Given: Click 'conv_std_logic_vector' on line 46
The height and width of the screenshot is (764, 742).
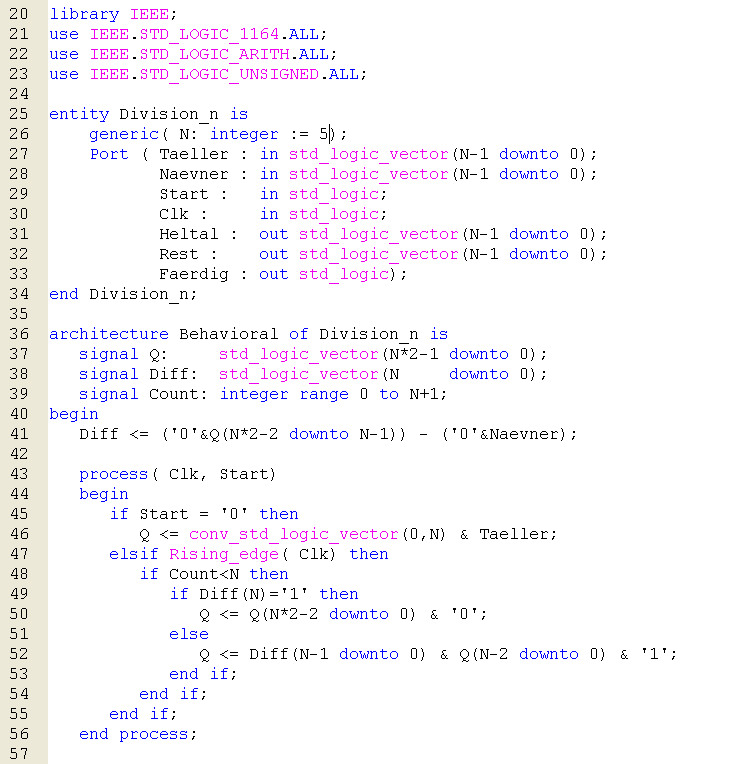Looking at the screenshot, I should click(293, 534).
